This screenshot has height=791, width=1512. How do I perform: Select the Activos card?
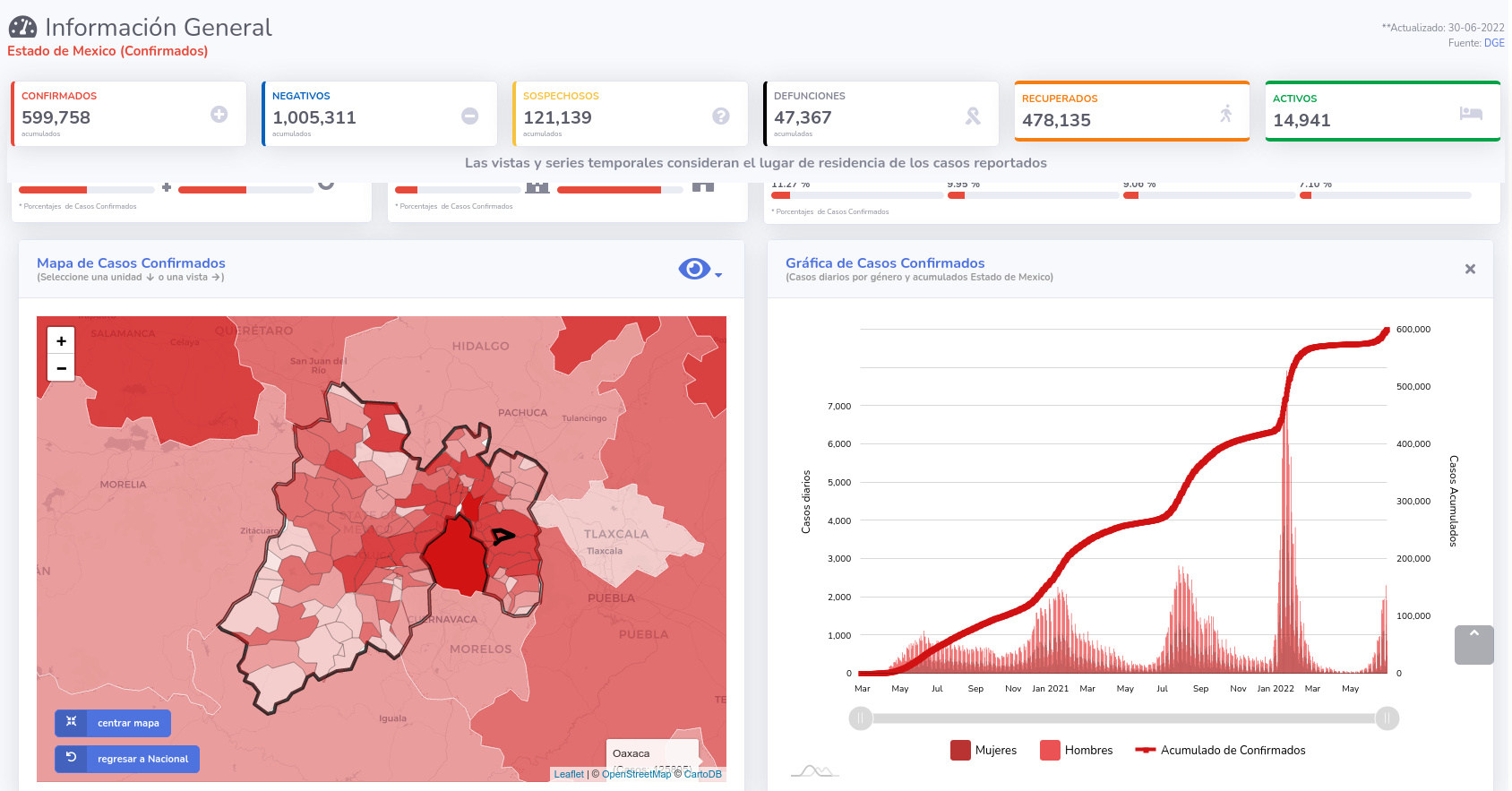[x=1383, y=111]
